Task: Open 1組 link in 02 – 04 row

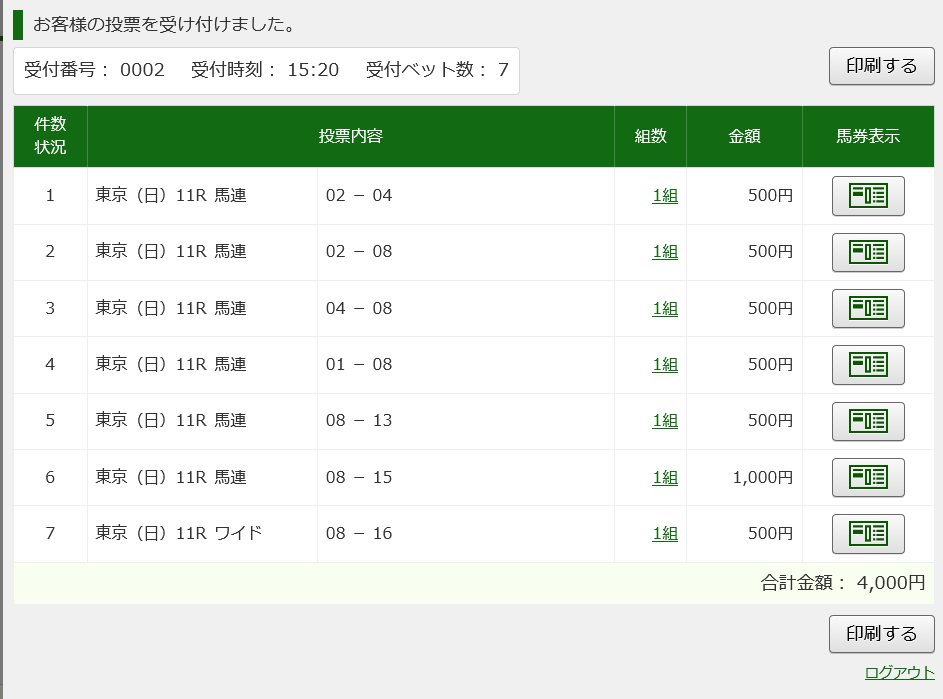Action: point(665,196)
